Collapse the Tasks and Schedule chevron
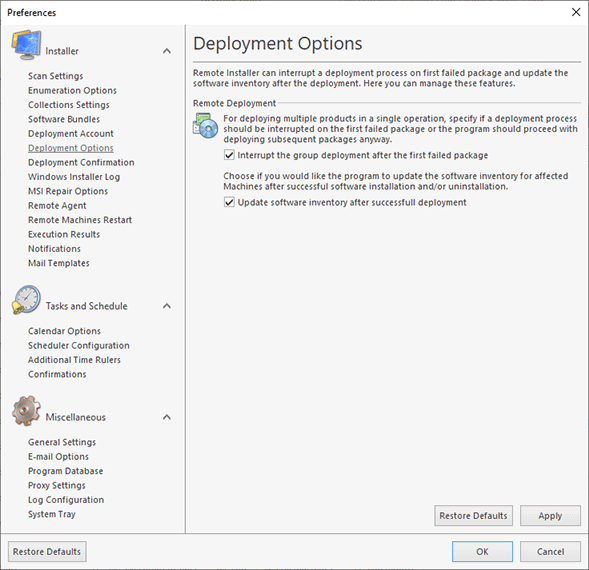The image size is (589, 570). (167, 306)
